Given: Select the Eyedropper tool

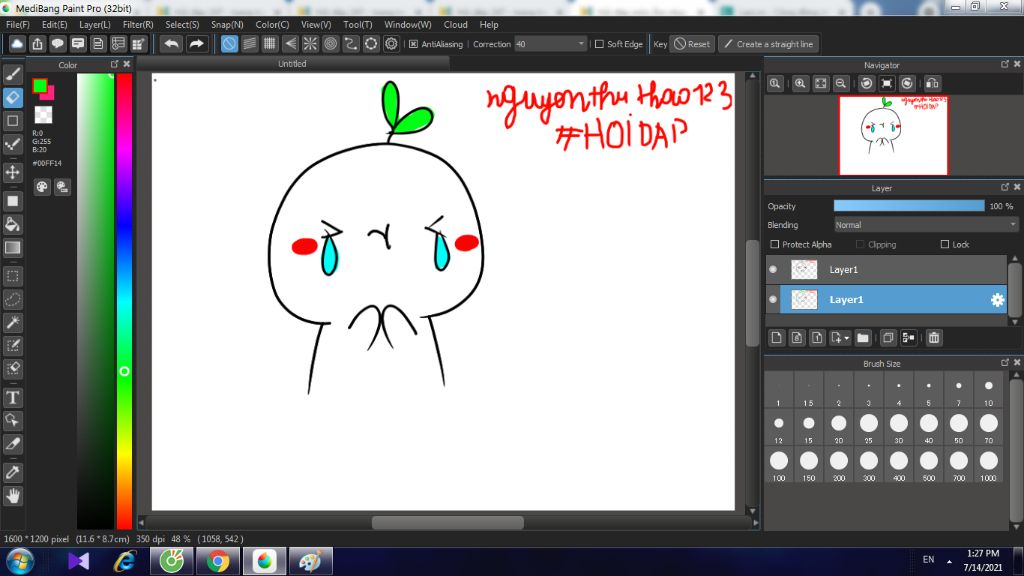Looking at the screenshot, I should [12, 472].
